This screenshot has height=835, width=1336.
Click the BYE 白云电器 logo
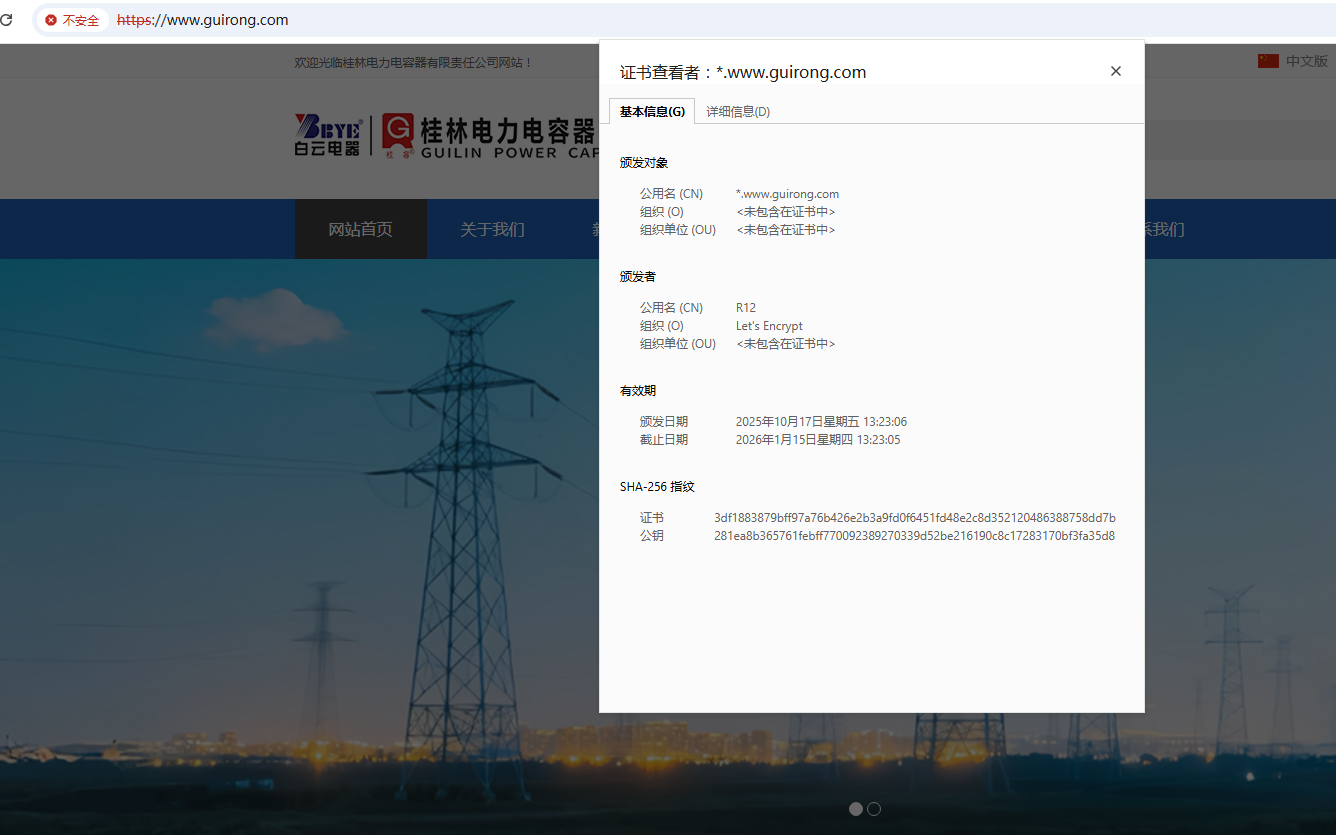tap(328, 135)
